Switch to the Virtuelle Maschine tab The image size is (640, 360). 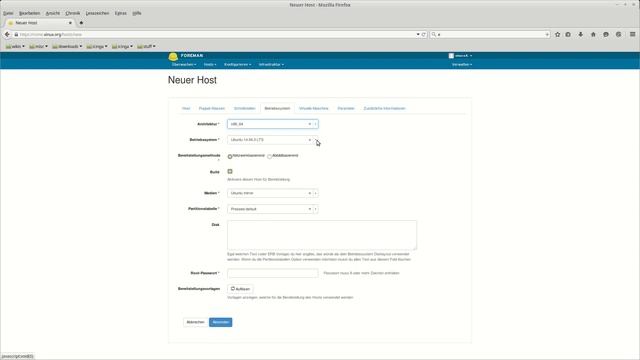pos(313,109)
